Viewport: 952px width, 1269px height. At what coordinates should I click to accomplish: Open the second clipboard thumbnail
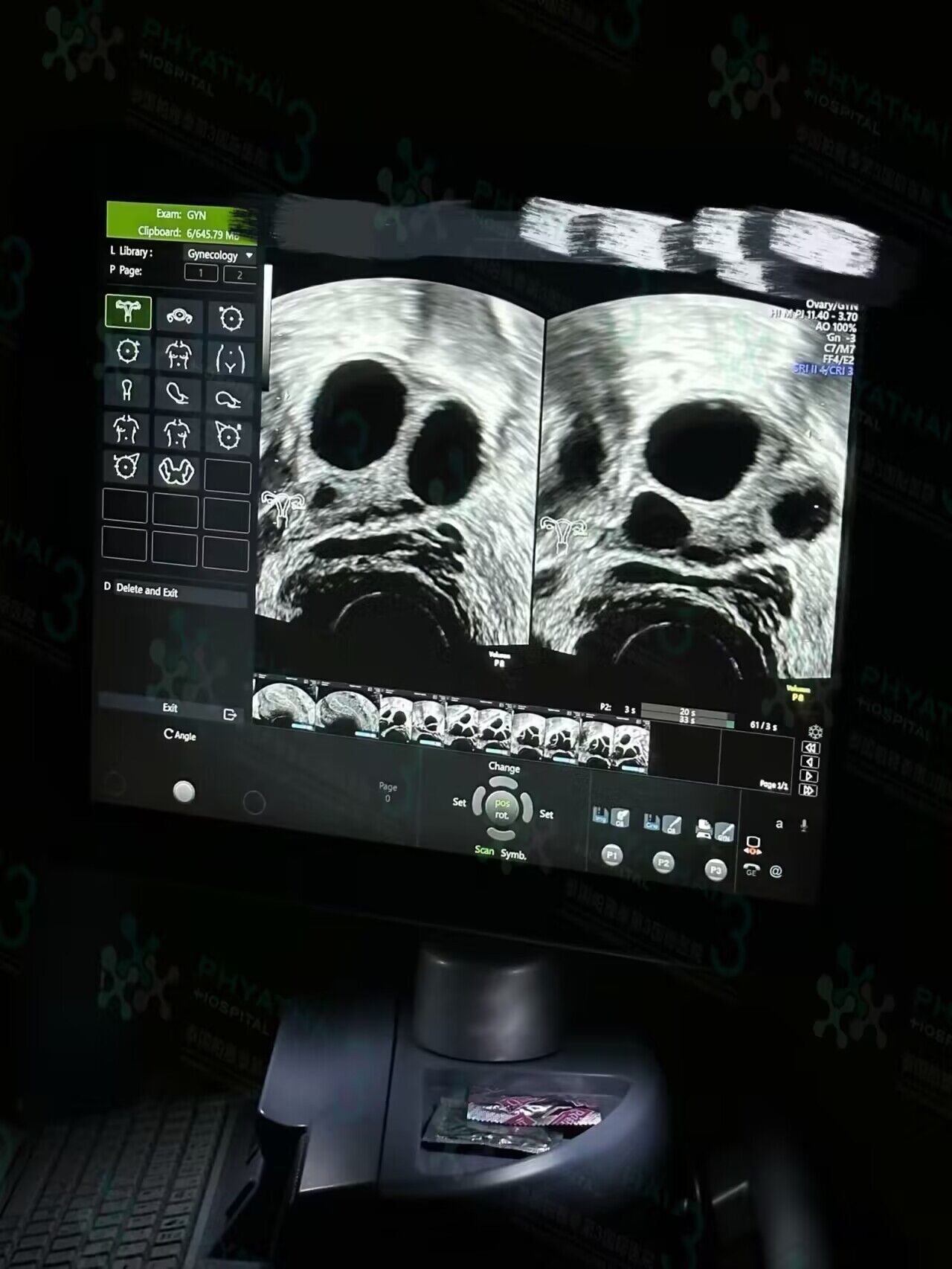(x=348, y=710)
